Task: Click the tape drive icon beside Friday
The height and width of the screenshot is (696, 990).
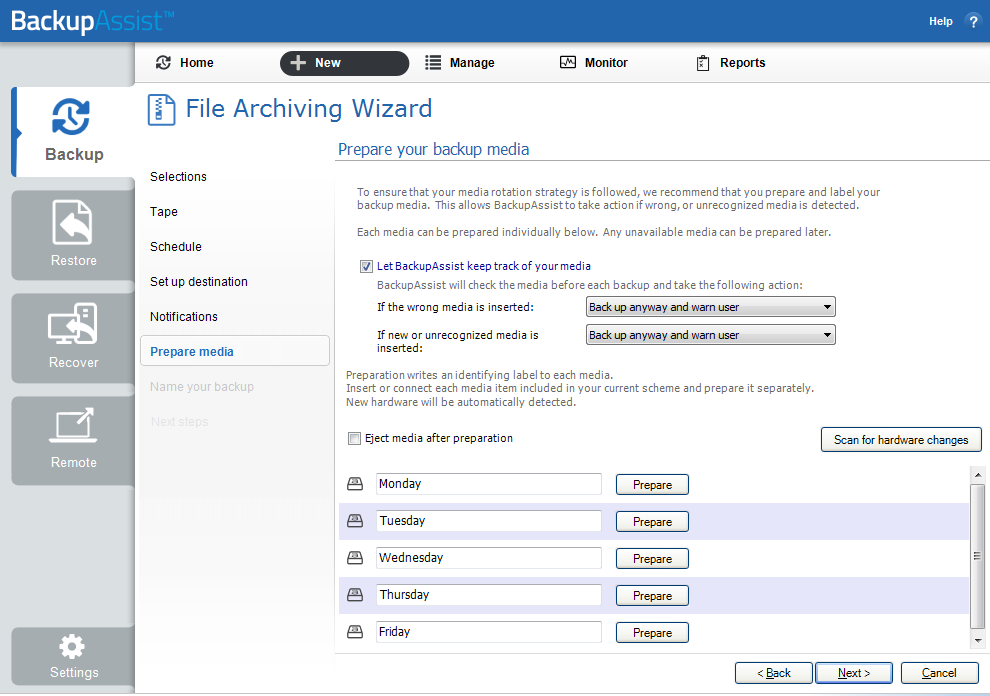Action: click(355, 632)
